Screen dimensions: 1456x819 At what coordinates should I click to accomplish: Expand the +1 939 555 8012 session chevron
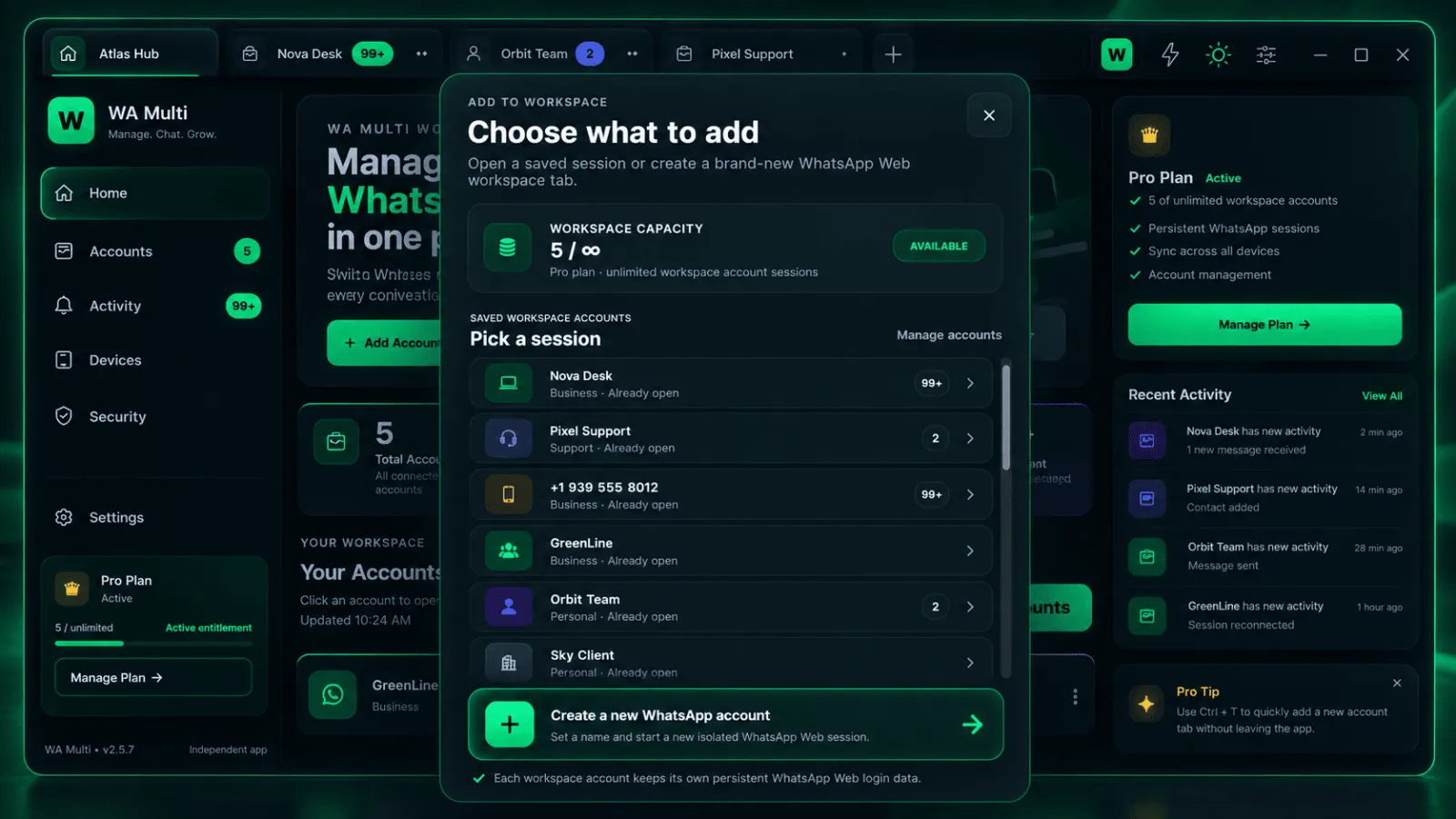(x=970, y=494)
